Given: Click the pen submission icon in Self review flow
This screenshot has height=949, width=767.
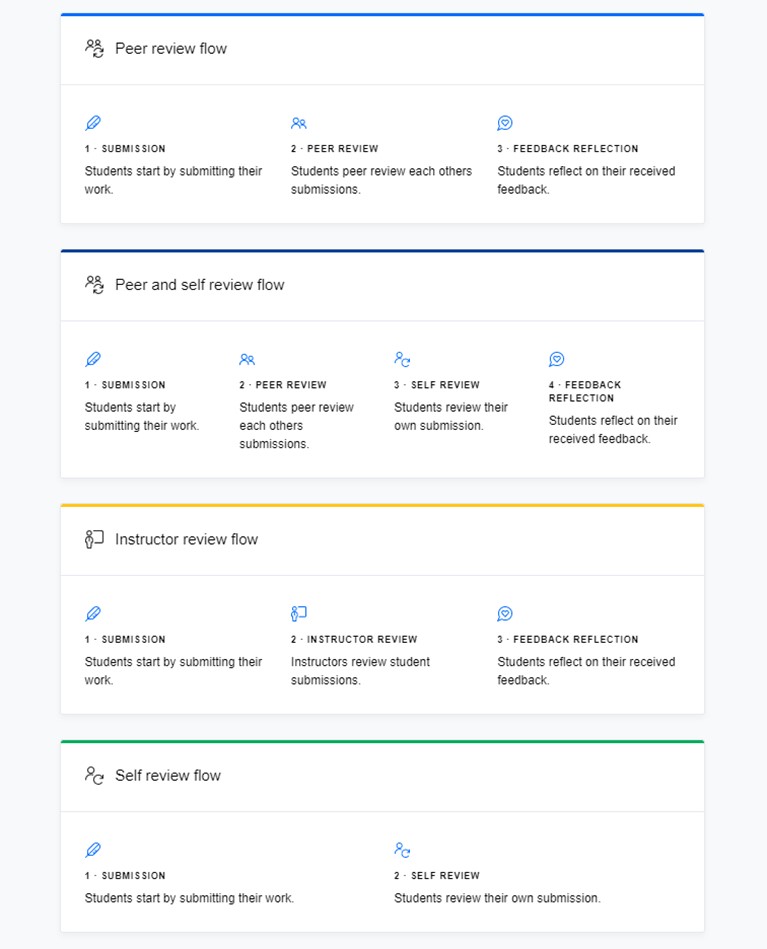Looking at the screenshot, I should tap(93, 850).
